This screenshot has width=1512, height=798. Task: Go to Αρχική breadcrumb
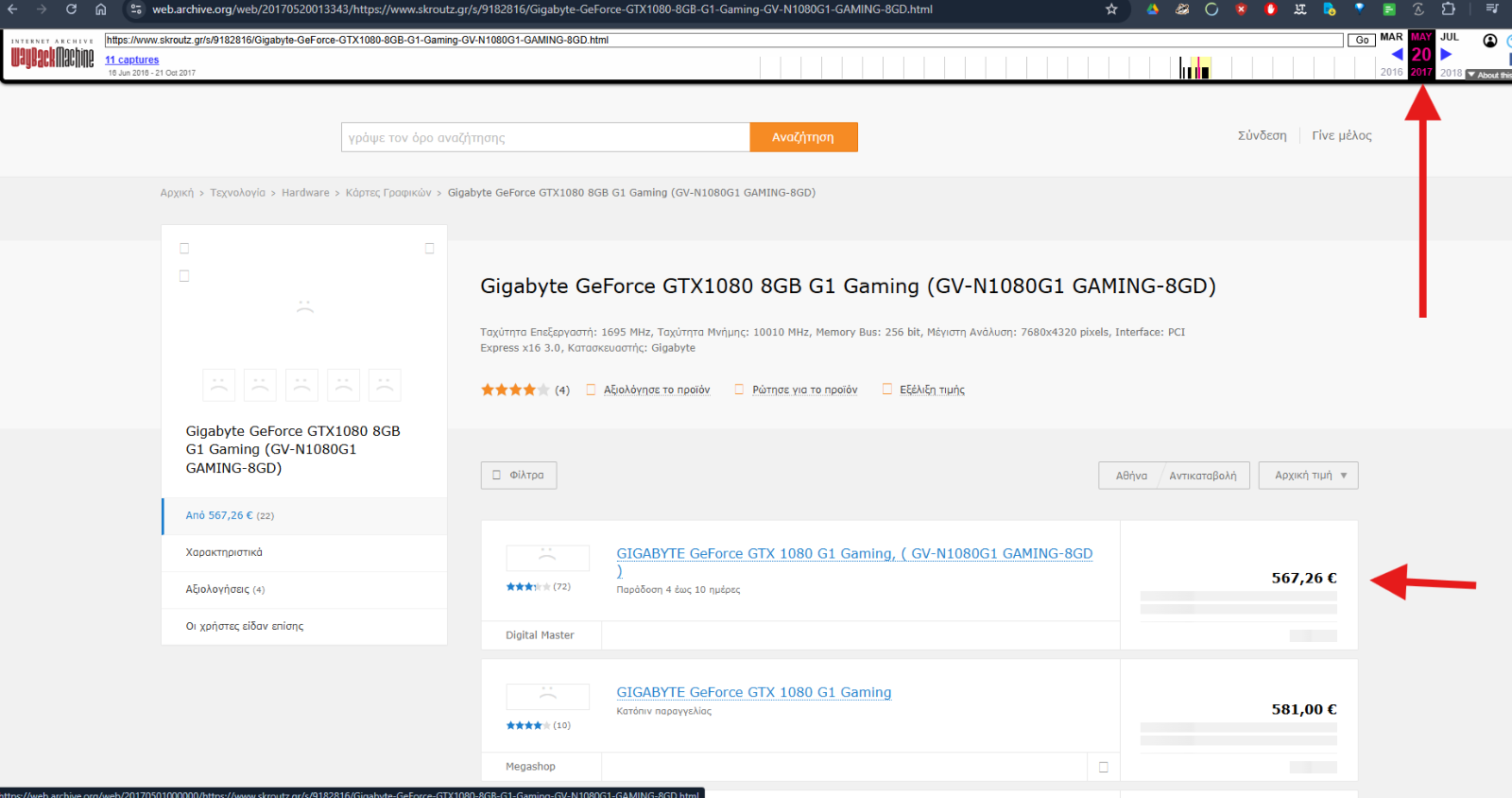(x=177, y=193)
